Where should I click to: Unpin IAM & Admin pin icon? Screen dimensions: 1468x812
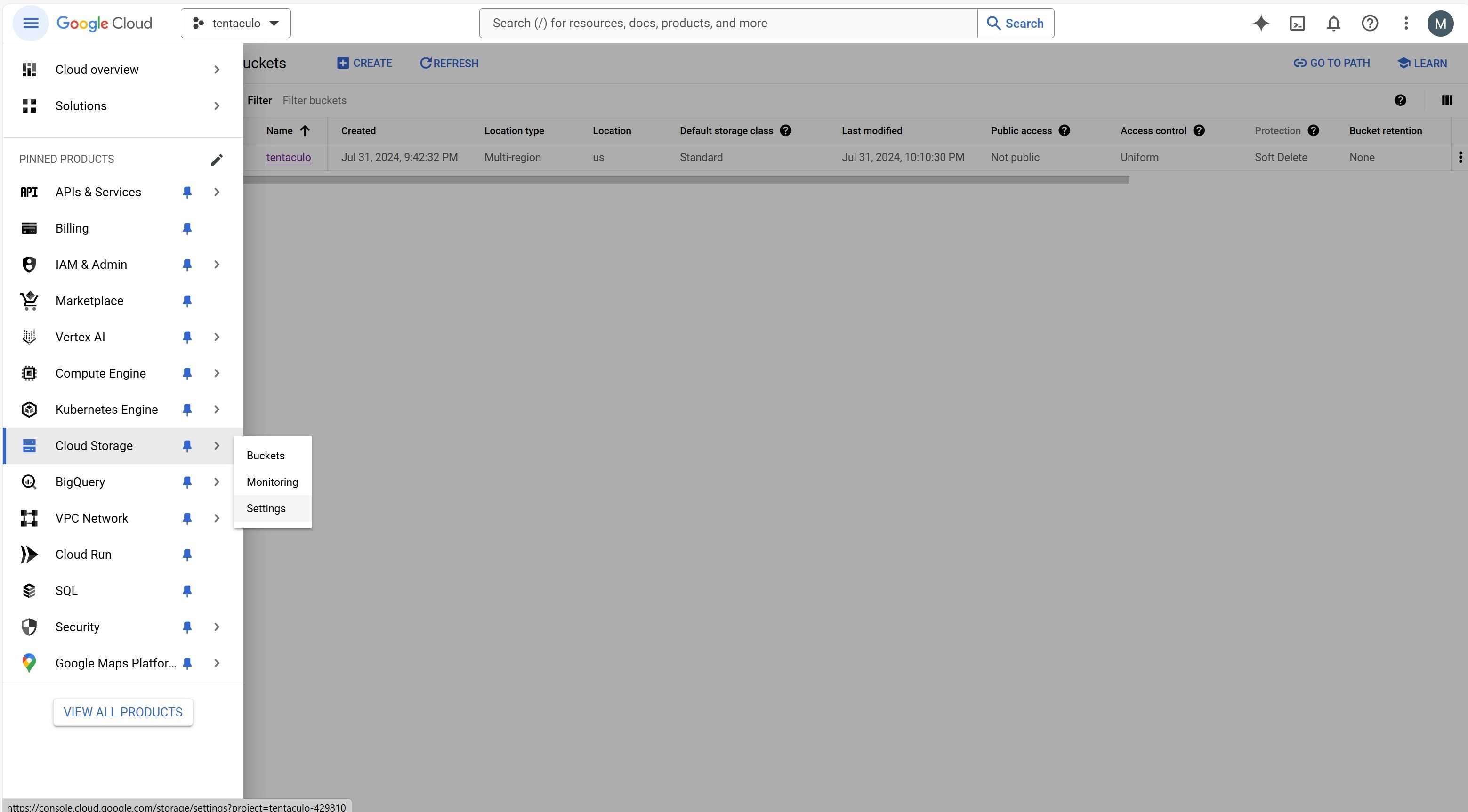pyautogui.click(x=187, y=265)
